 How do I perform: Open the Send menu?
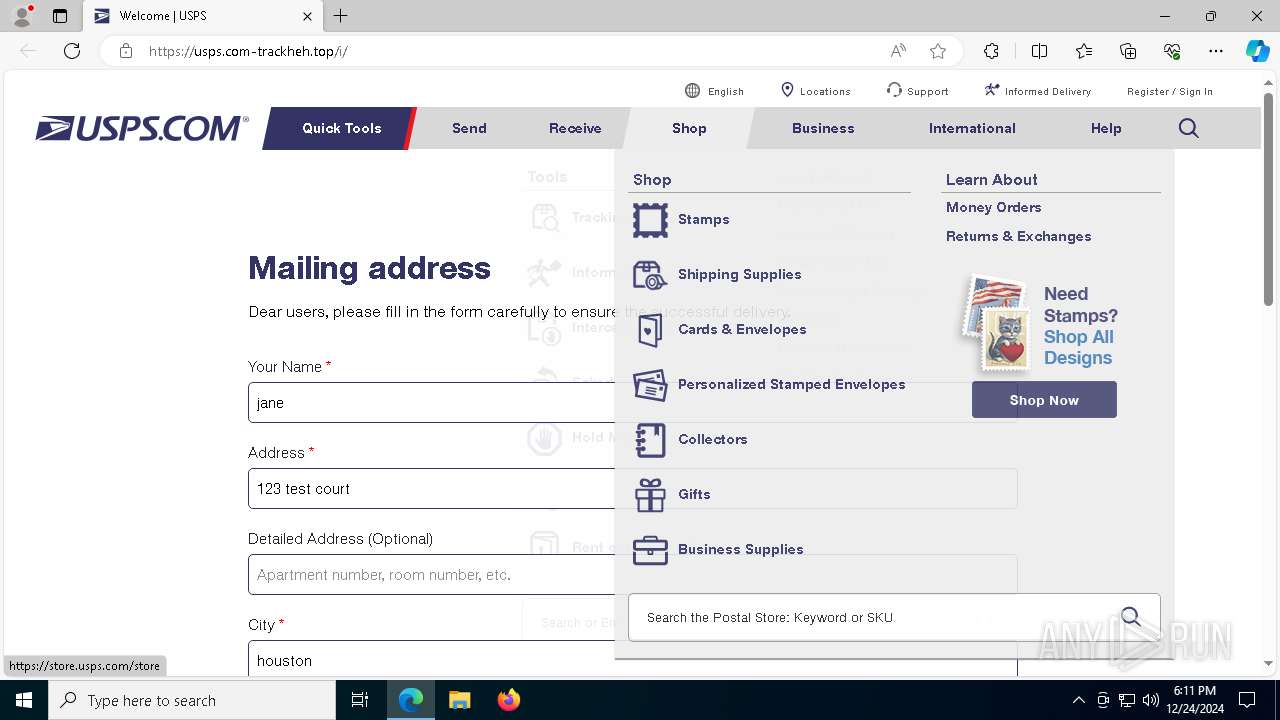coord(469,128)
